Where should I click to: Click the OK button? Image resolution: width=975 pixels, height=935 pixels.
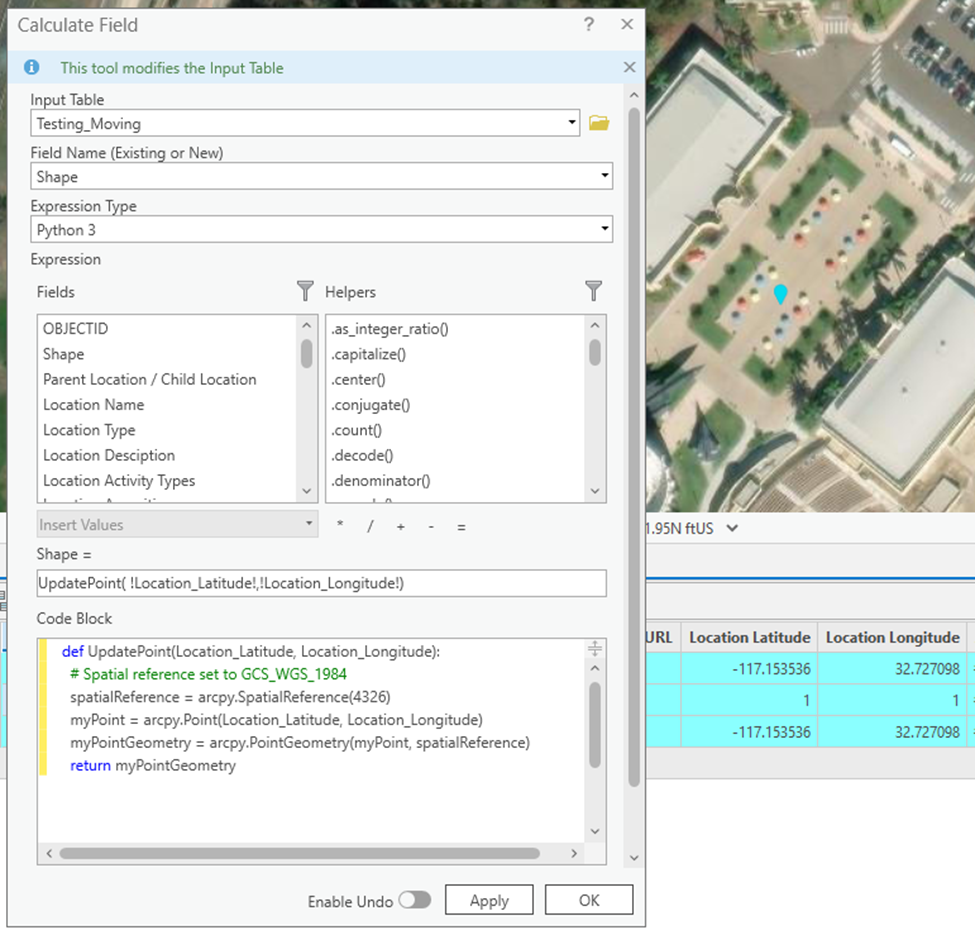pyautogui.click(x=589, y=900)
